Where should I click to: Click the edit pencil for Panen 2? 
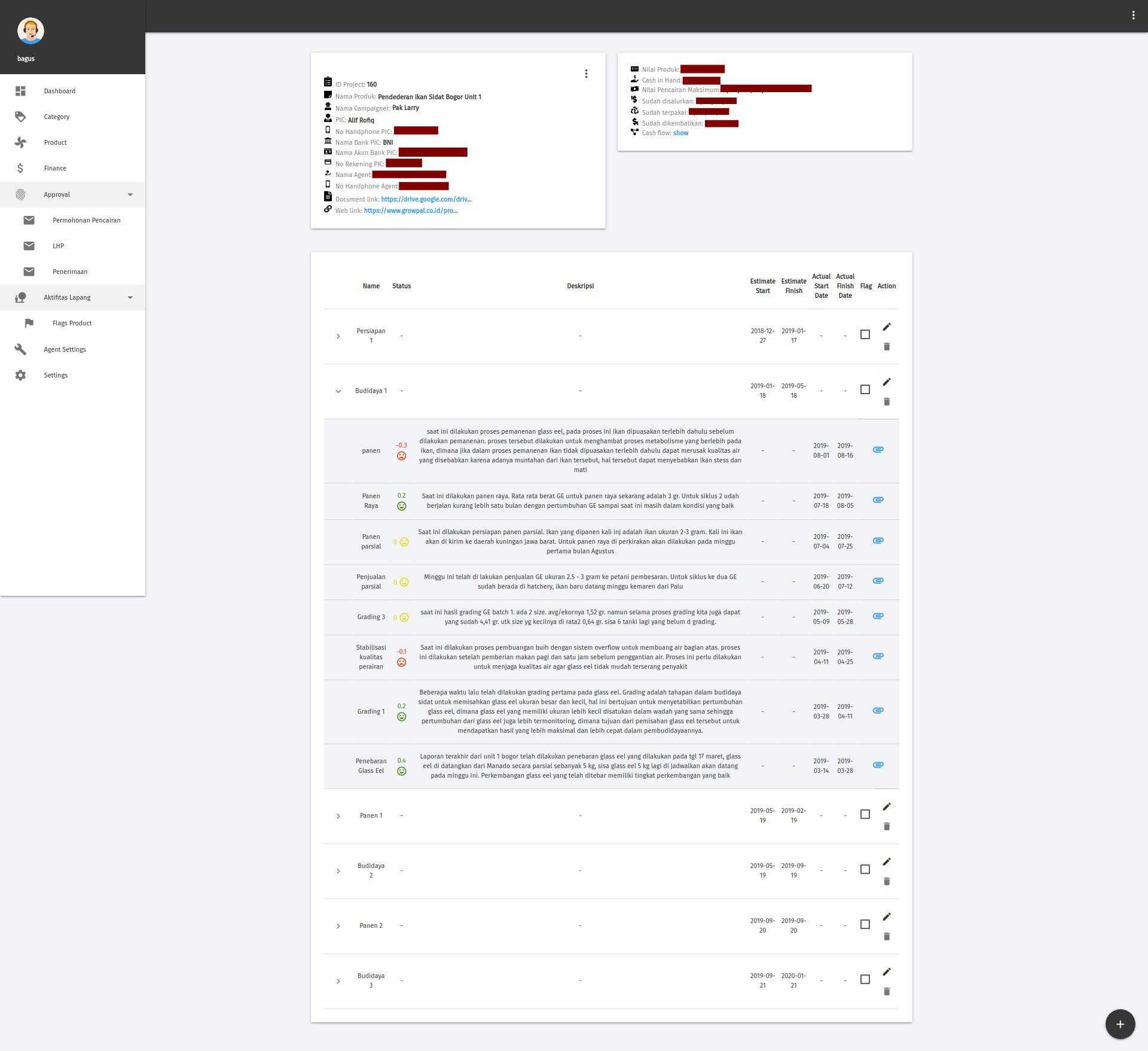887,916
